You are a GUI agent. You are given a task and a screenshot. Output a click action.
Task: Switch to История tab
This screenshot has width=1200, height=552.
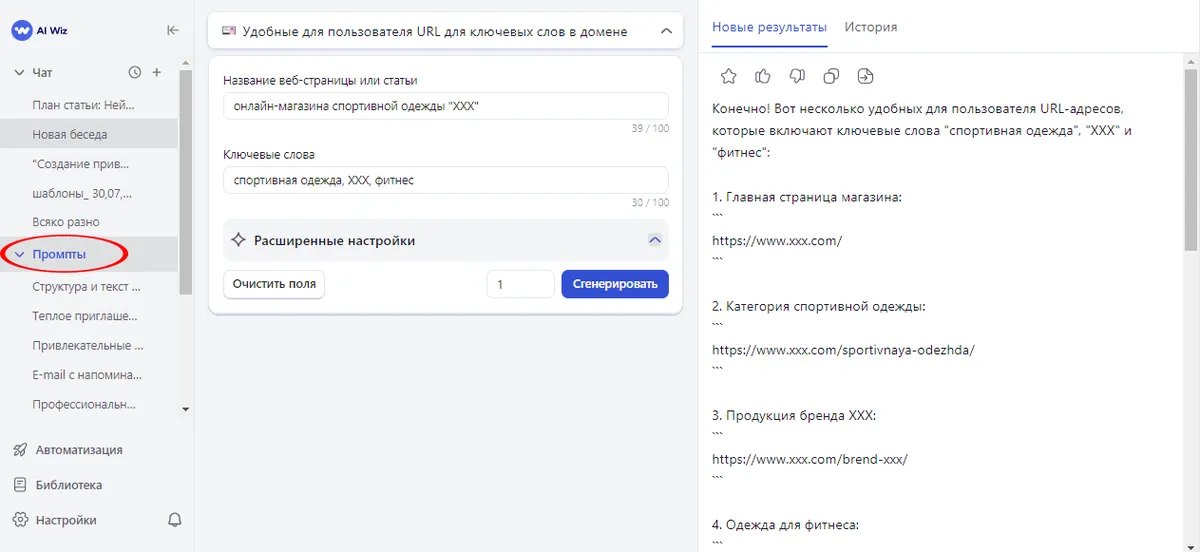click(871, 27)
